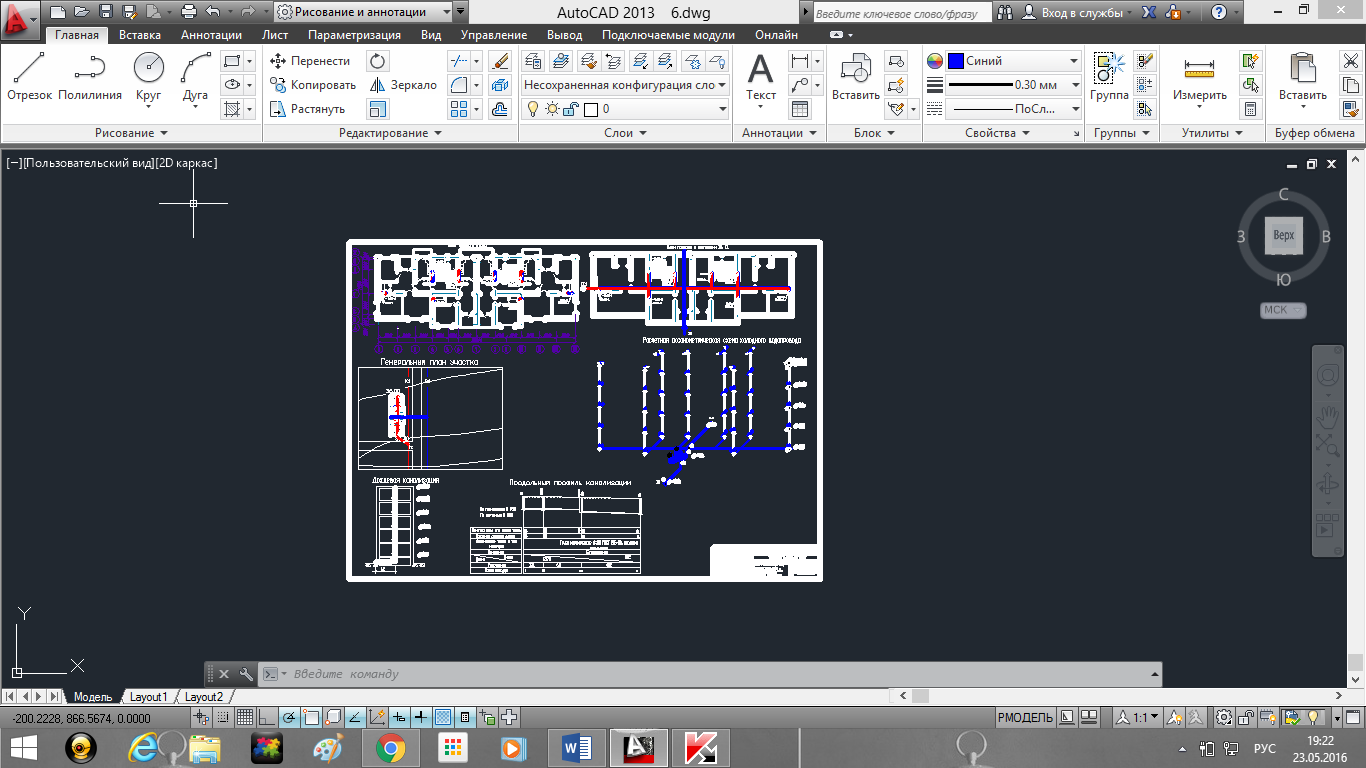The width and height of the screenshot is (1366, 768).
Task: Toggle snap mode in status bar
Action: [x=222, y=718]
